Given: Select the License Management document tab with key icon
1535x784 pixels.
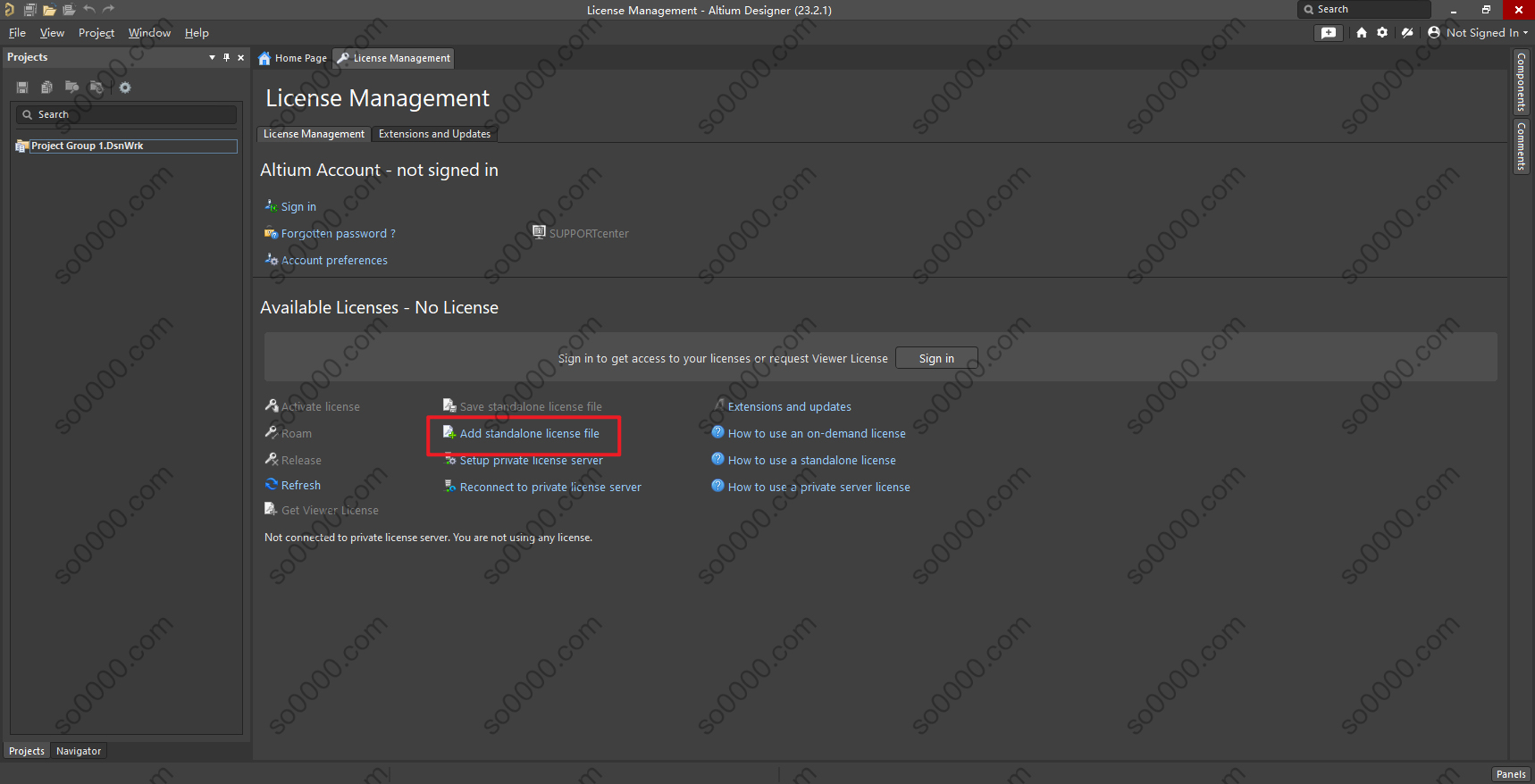Looking at the screenshot, I should (393, 58).
